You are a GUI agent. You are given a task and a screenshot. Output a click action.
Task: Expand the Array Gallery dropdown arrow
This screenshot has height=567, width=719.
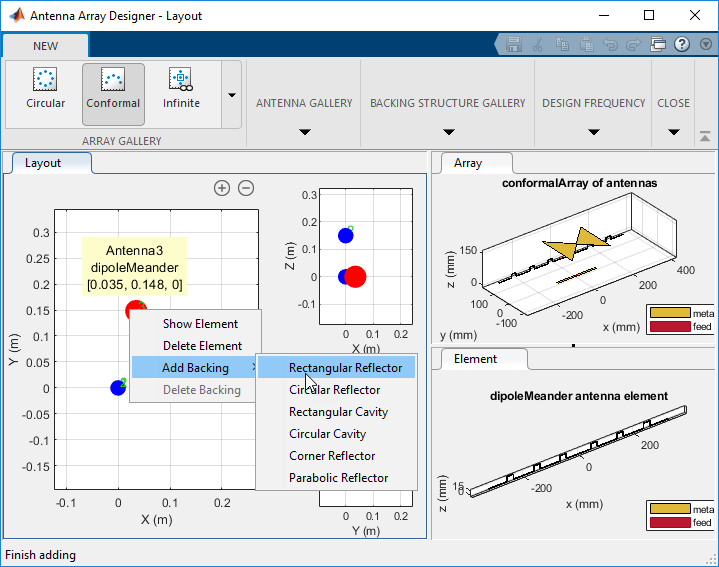232,95
